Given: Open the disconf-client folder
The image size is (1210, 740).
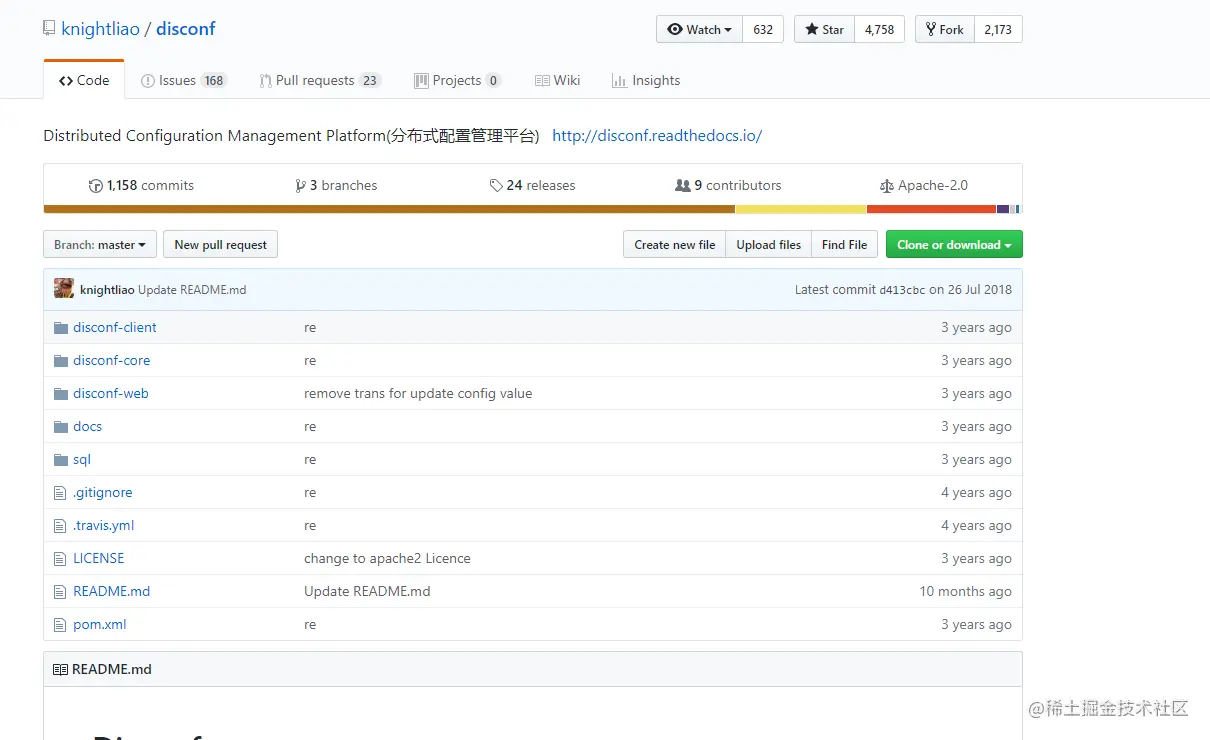Looking at the screenshot, I should [x=115, y=327].
